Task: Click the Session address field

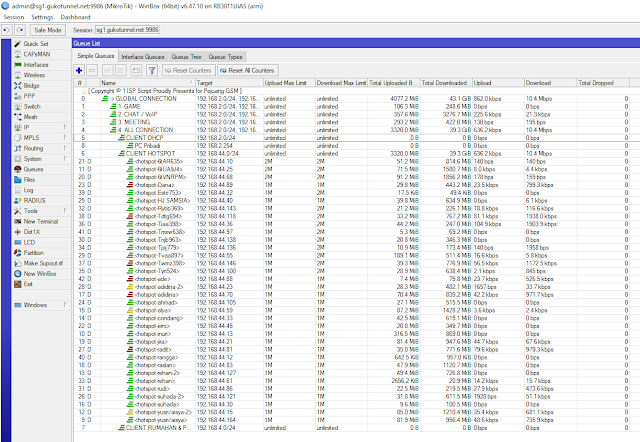Action: pyautogui.click(x=127, y=30)
